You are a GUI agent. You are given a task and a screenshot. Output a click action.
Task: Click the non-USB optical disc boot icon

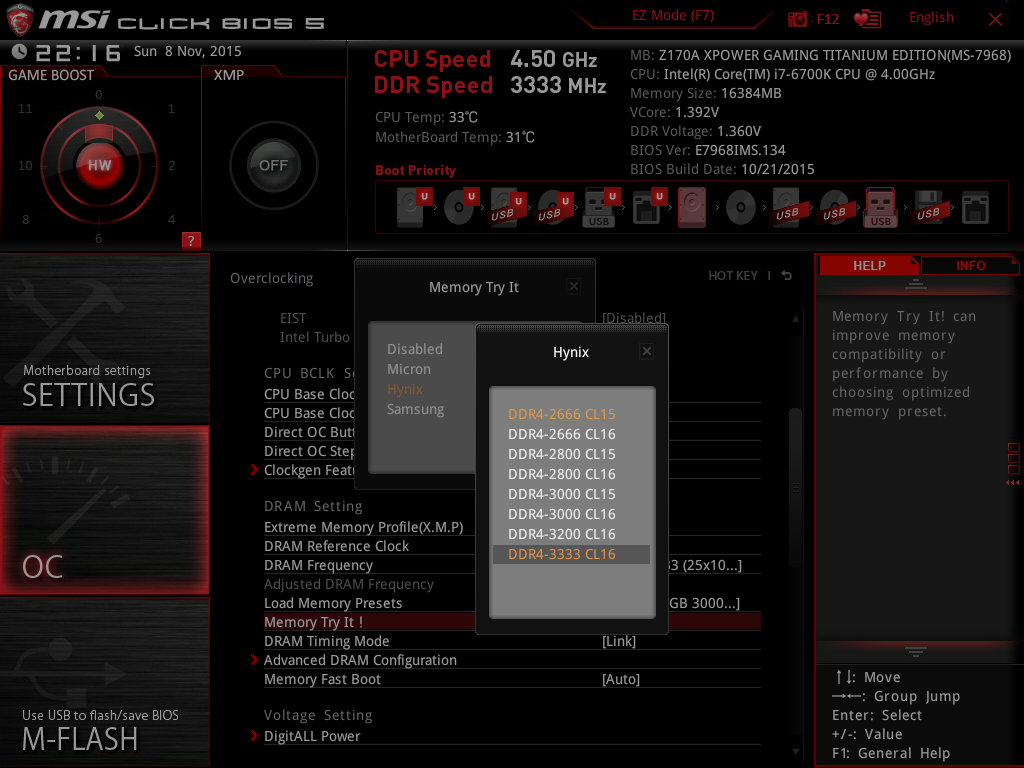pos(740,207)
